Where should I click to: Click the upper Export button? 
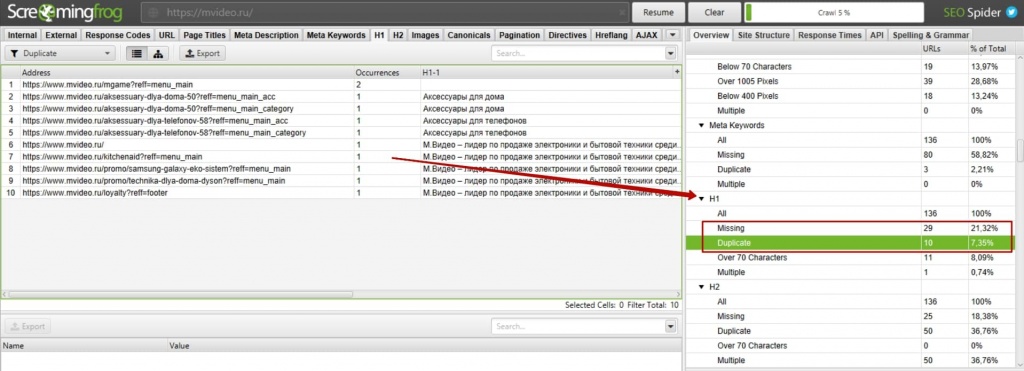(x=202, y=54)
